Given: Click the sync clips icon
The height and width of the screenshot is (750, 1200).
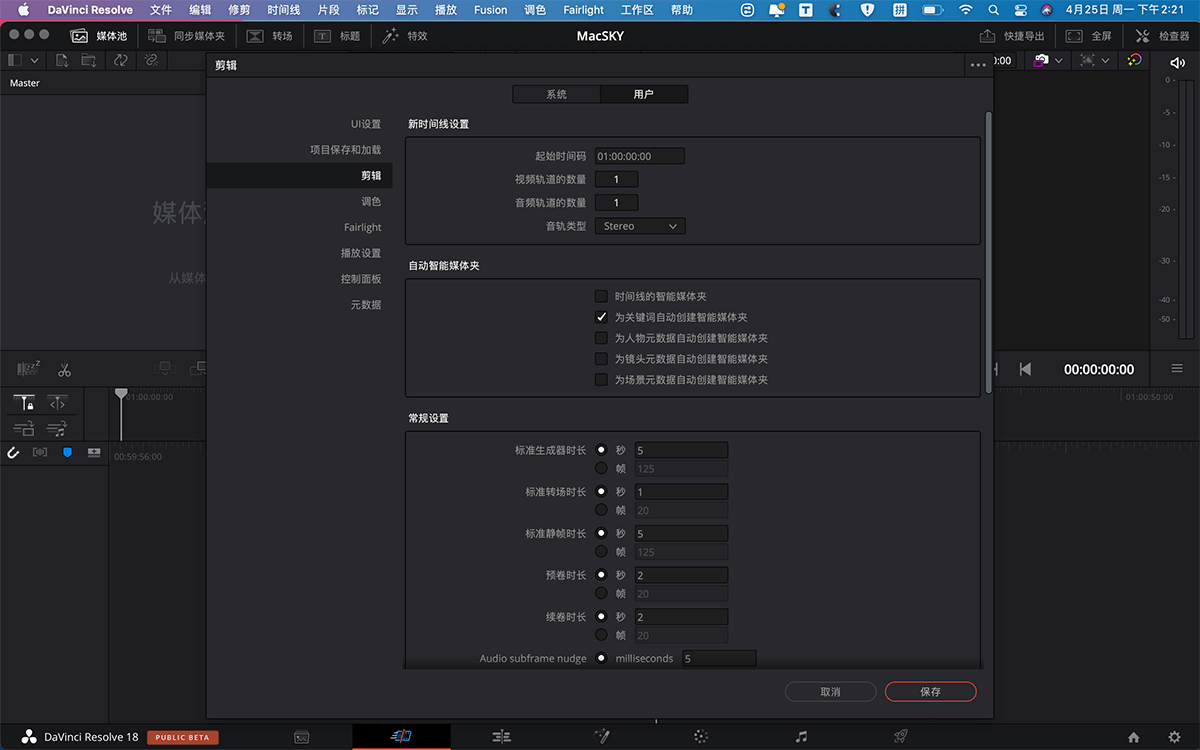Looking at the screenshot, I should click(121, 60).
